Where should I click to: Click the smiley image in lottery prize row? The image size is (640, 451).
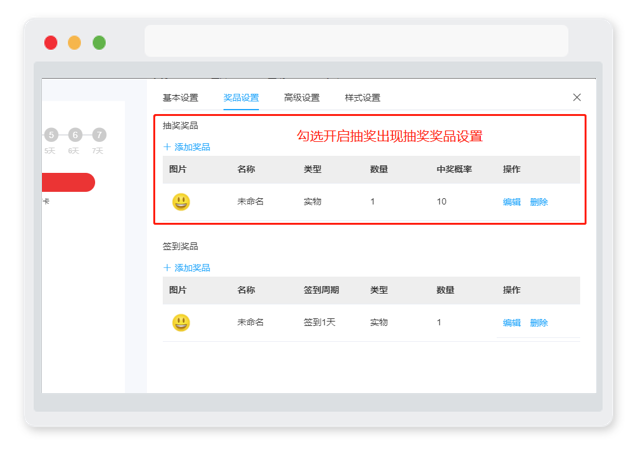pyautogui.click(x=181, y=202)
